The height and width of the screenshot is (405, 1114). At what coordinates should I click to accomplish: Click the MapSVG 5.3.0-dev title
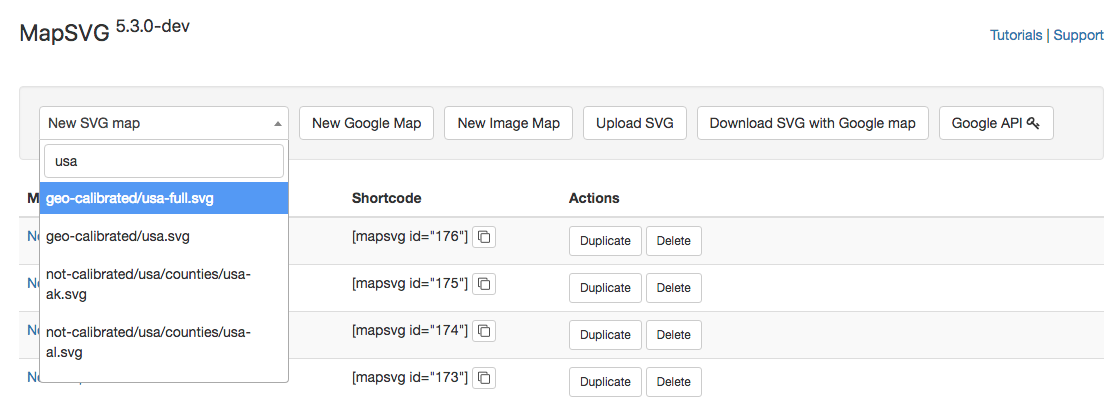tap(104, 31)
